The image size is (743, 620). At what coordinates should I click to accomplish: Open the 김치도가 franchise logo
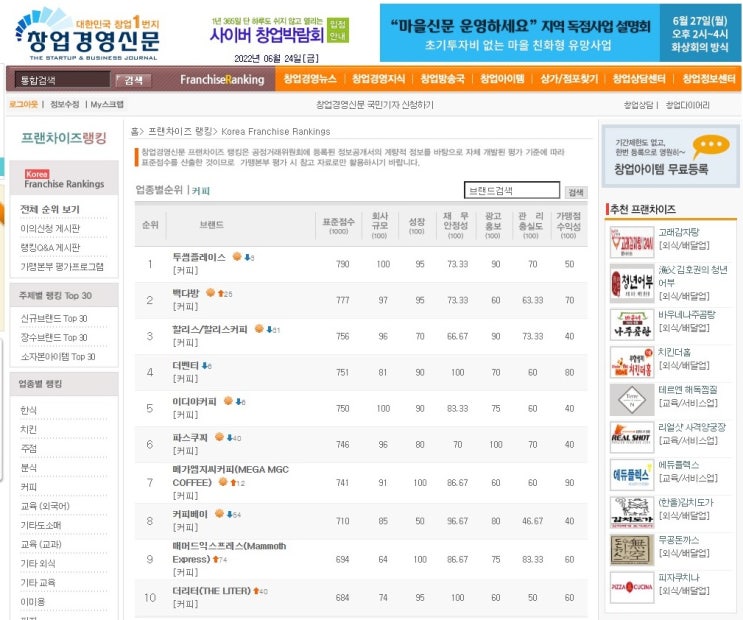click(x=632, y=512)
